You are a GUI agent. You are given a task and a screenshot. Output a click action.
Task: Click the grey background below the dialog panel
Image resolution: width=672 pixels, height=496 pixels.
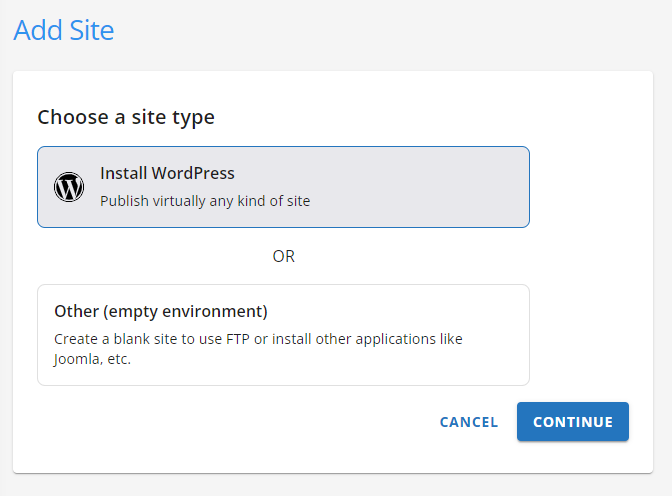[336, 485]
